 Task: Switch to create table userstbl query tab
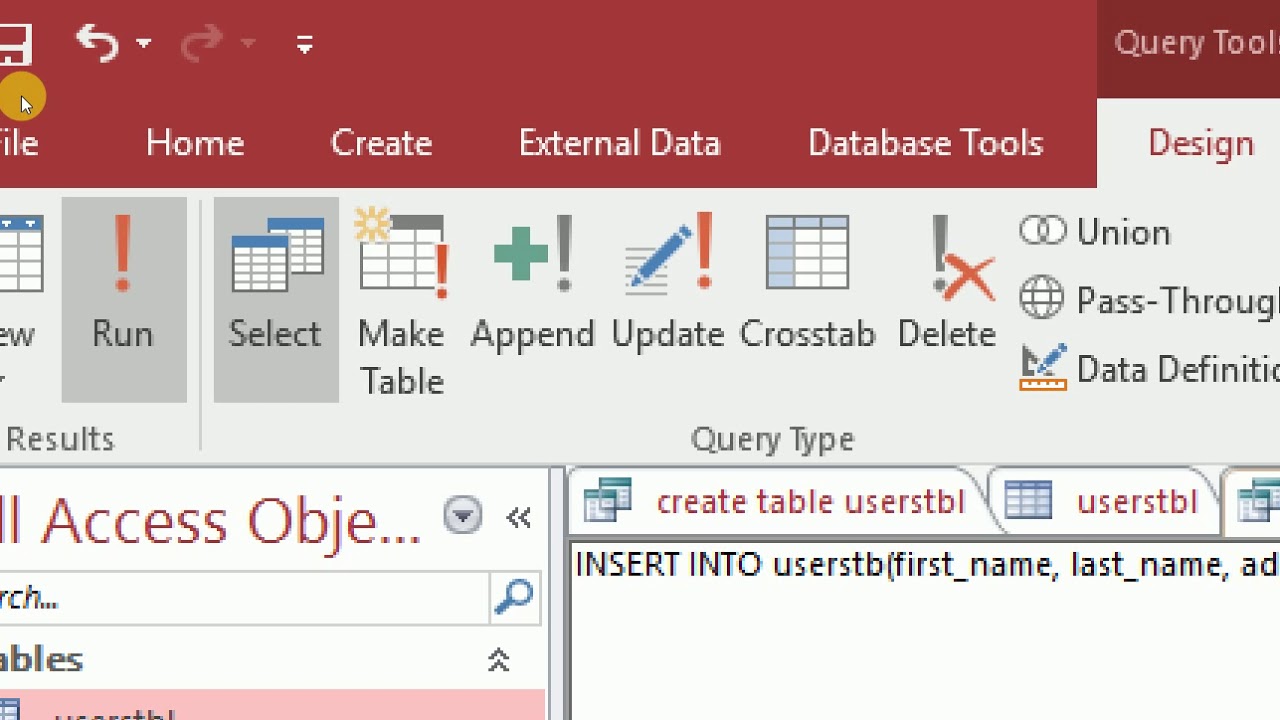click(777, 501)
